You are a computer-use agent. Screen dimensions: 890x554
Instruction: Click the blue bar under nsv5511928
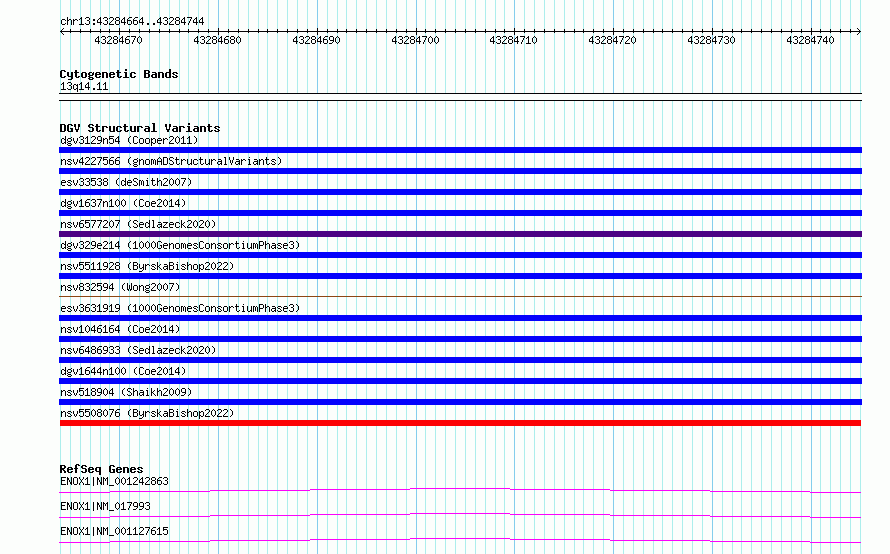[460, 276]
